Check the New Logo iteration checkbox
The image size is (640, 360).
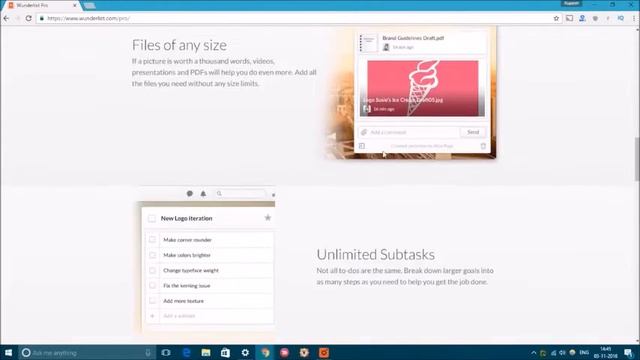152,218
